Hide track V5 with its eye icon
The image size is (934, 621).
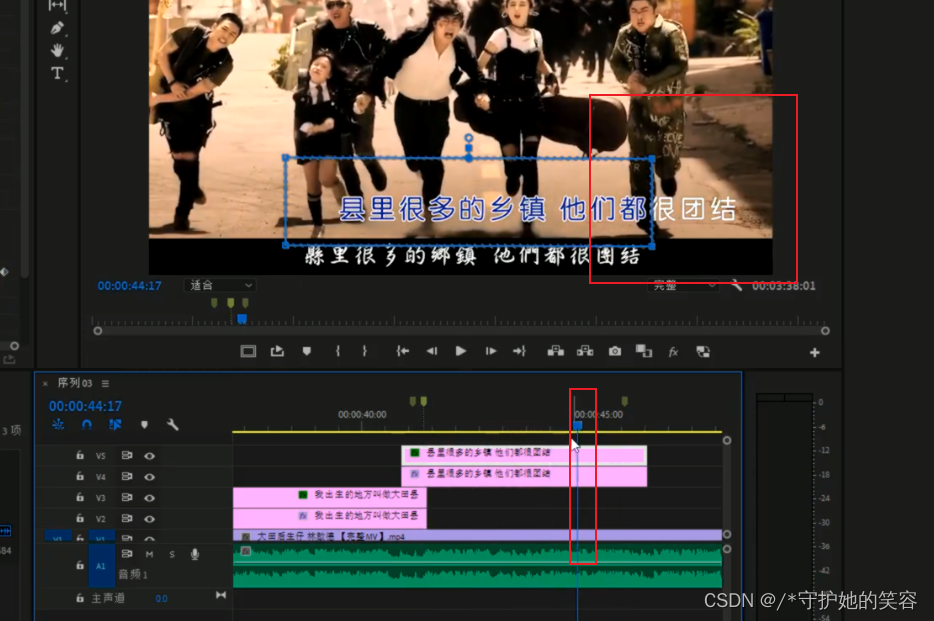pos(150,456)
